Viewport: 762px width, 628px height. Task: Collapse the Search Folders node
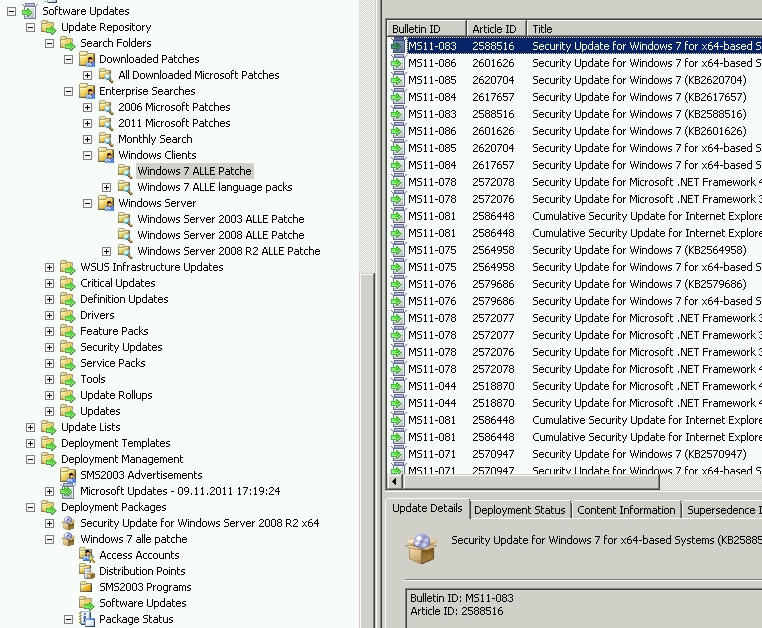(x=50, y=43)
